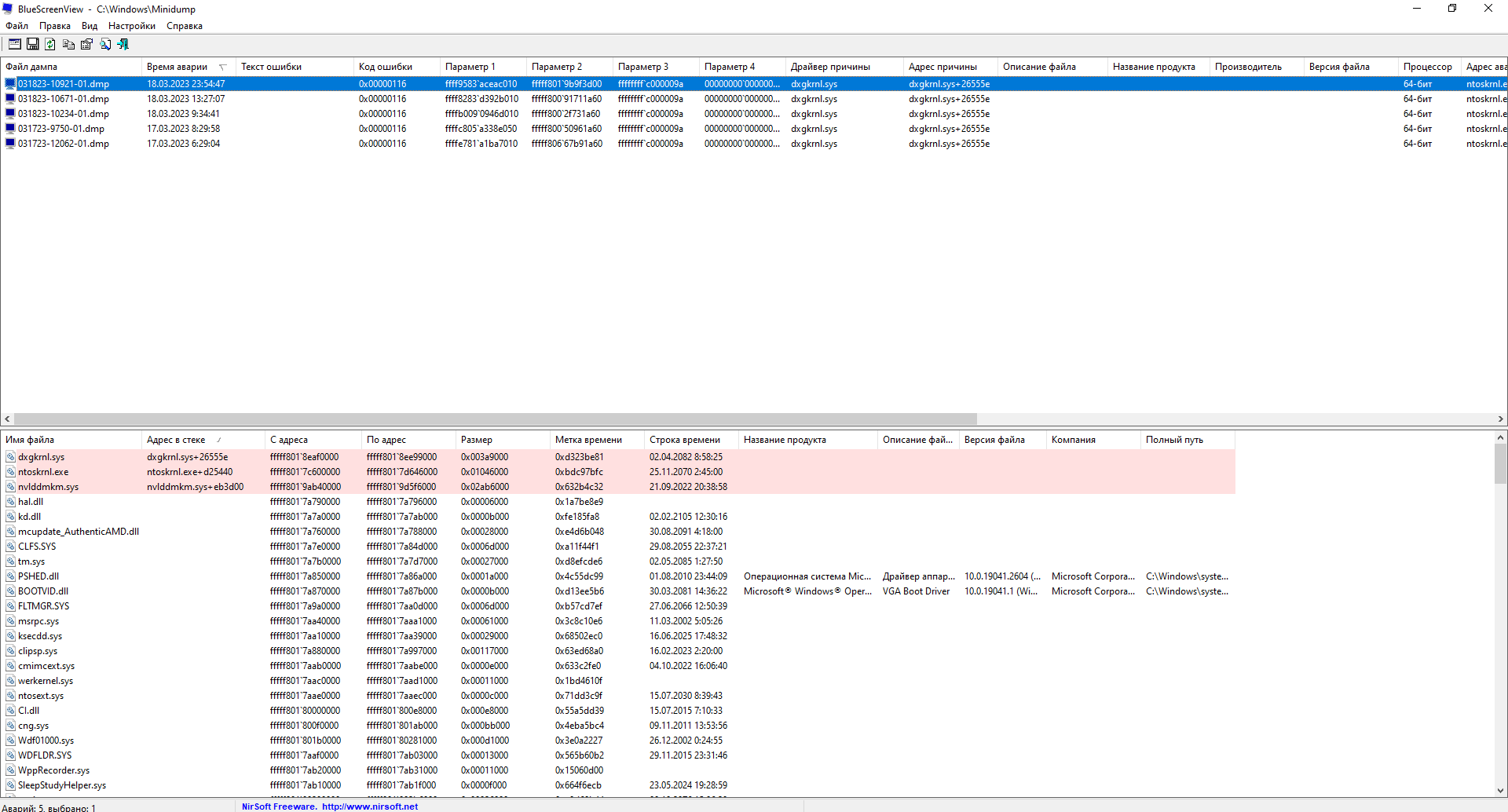1508x812 pixels.
Task: Click VGA Boot Driver description cell
Action: pos(916,591)
